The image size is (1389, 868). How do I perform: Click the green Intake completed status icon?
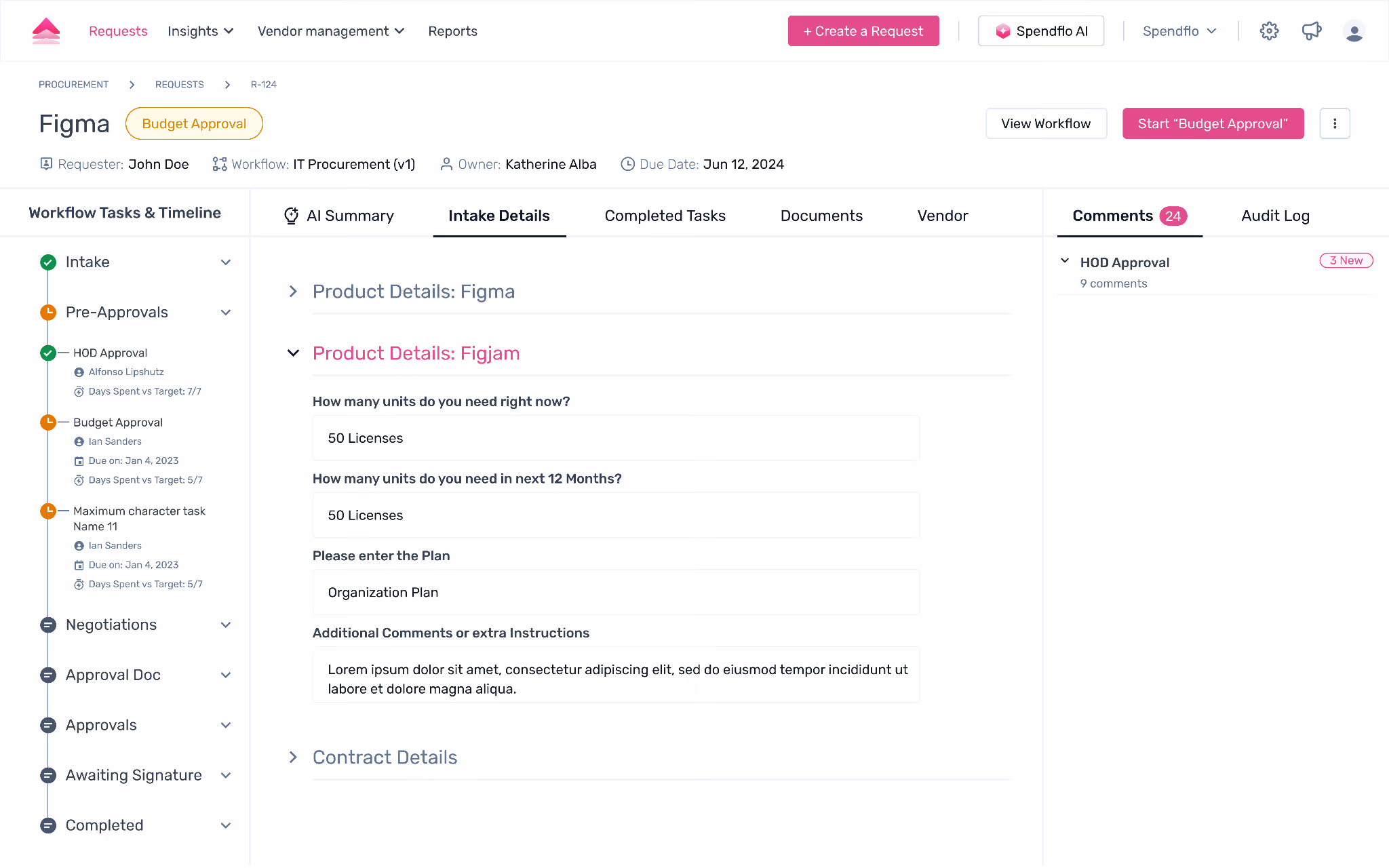[48, 262]
